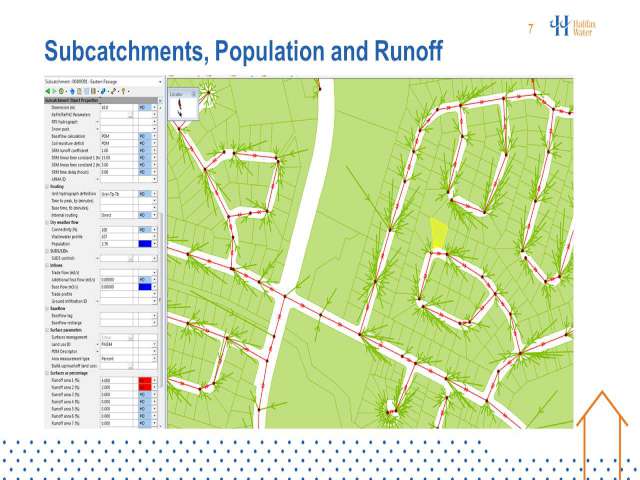The height and width of the screenshot is (480, 640).
Task: Open the Internal routing flag dropdown arrow
Action: pos(155,215)
